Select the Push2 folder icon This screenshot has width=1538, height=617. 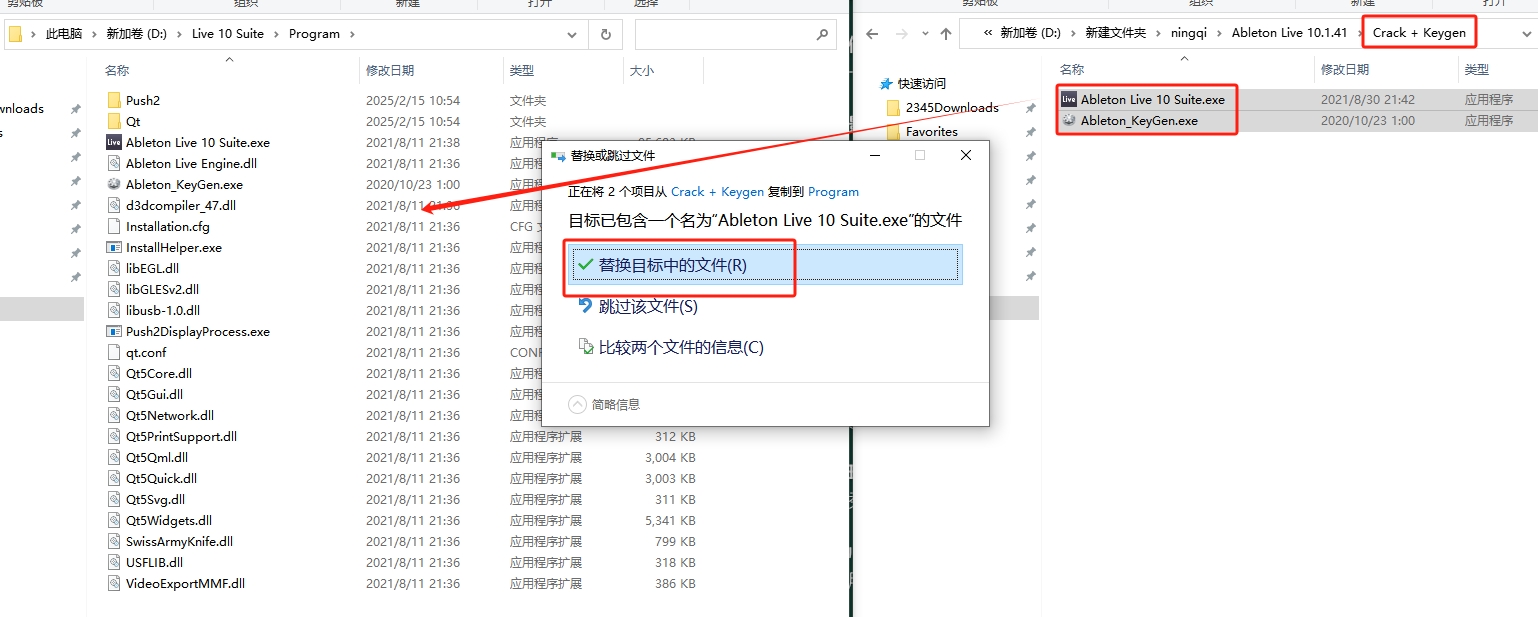(x=114, y=100)
